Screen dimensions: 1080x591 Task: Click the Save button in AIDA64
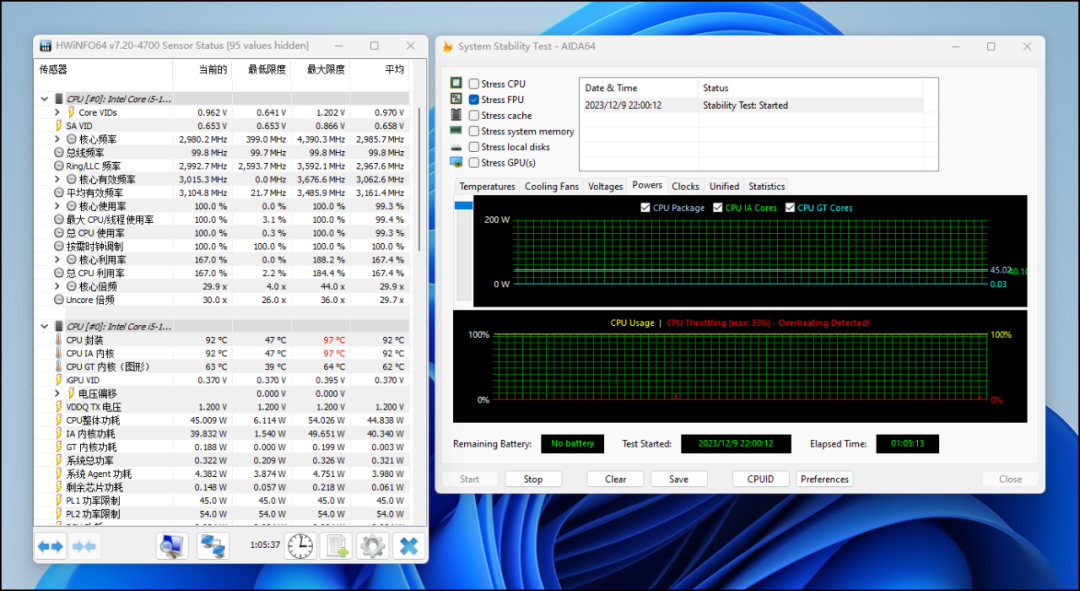[x=678, y=479]
